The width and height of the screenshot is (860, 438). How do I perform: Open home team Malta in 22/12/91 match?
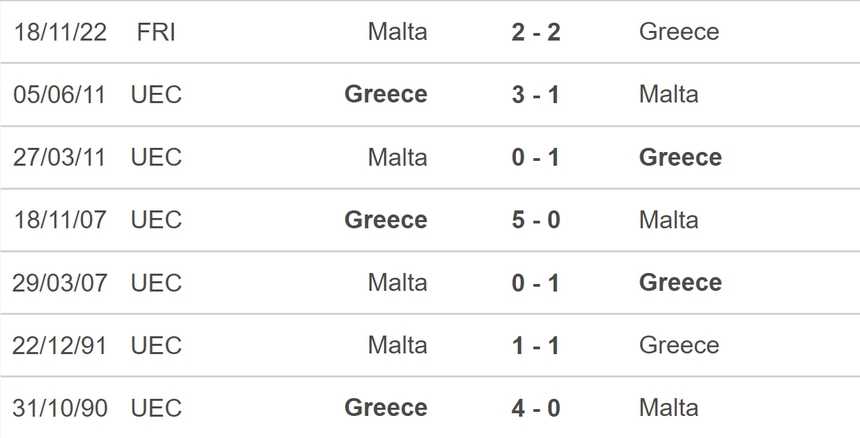pyautogui.click(x=397, y=346)
